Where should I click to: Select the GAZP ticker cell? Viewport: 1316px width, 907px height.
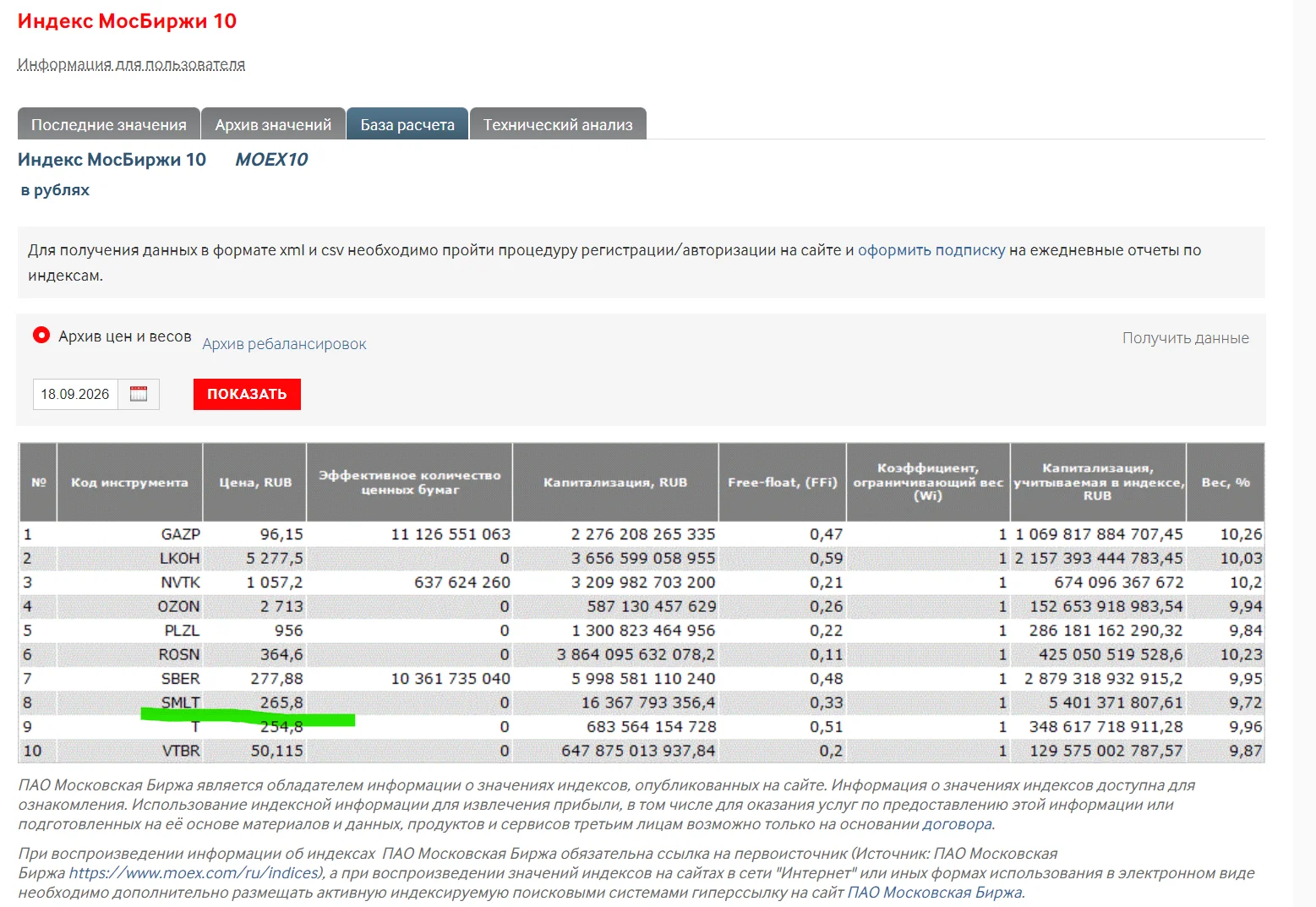(x=181, y=534)
